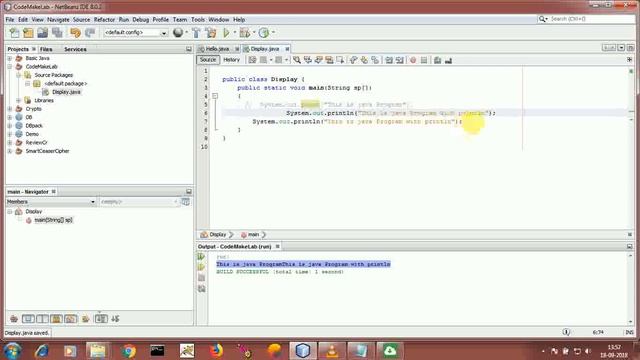Click the Stop icon in Output panel
The height and width of the screenshot is (360, 640).
click(x=202, y=278)
